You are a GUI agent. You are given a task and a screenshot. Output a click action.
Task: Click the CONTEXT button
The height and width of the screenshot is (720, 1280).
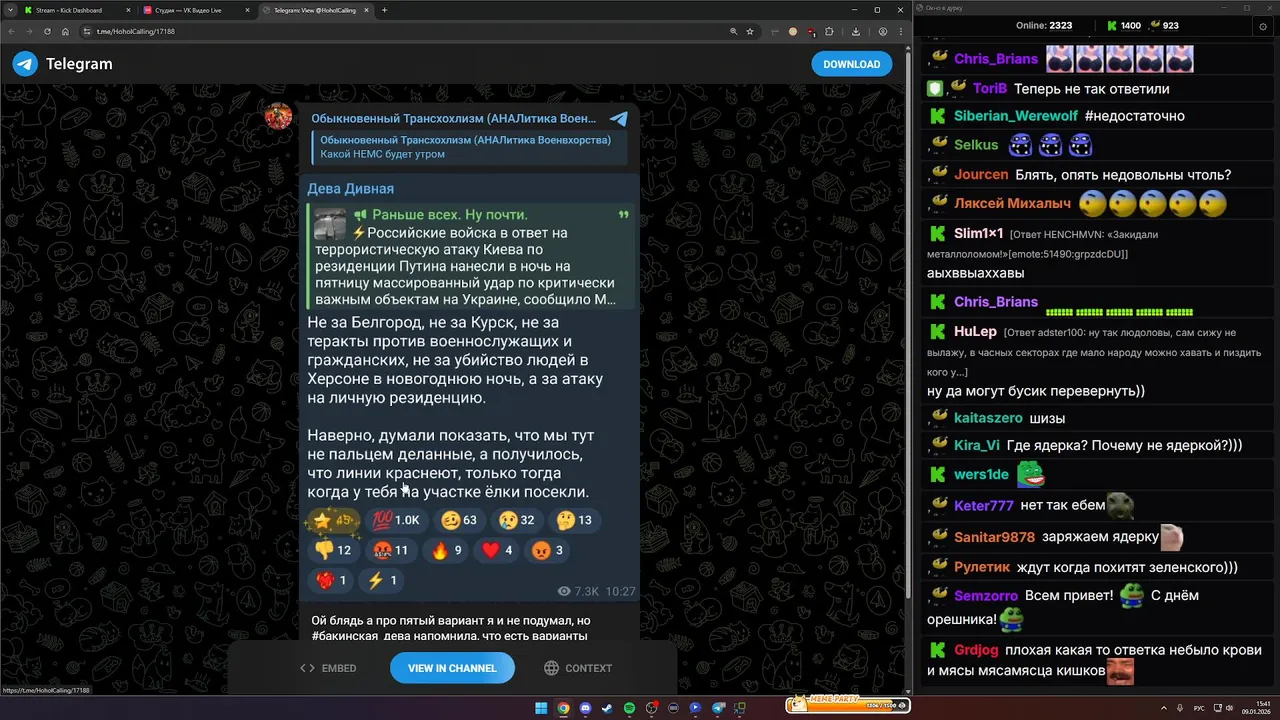pyautogui.click(x=578, y=668)
